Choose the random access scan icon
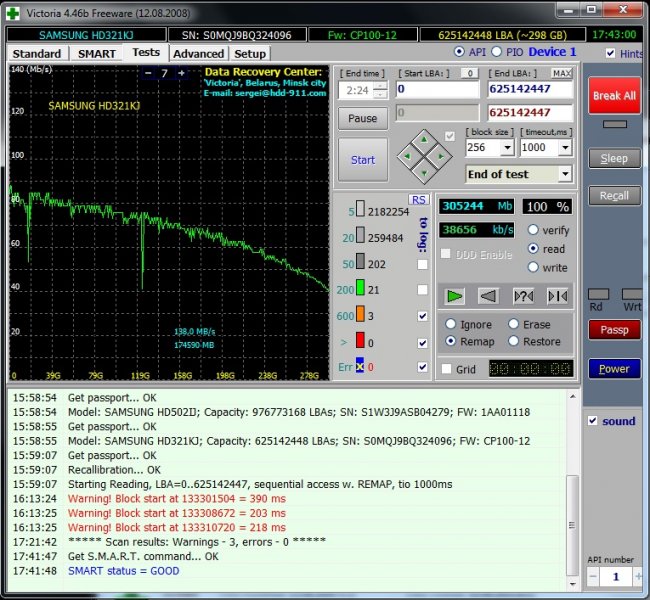 523,296
